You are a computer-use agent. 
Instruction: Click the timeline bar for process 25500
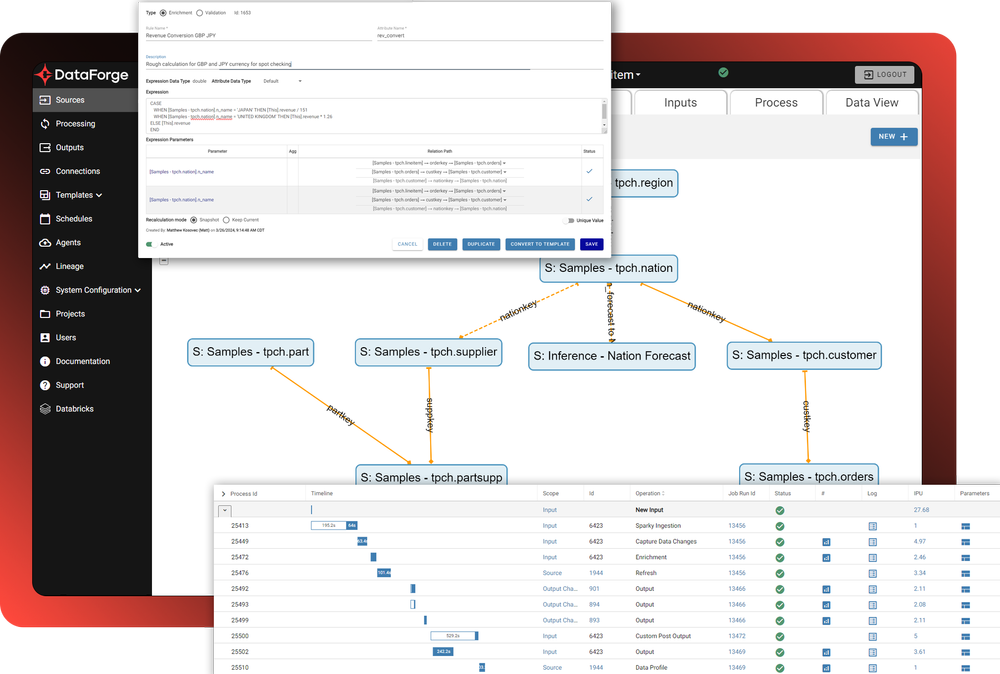[x=452, y=635]
